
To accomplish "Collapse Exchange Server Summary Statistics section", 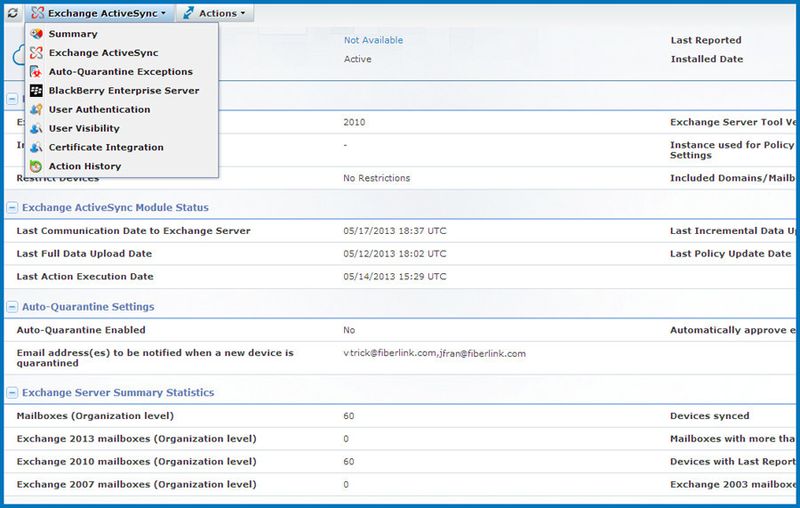I will tap(12, 392).
